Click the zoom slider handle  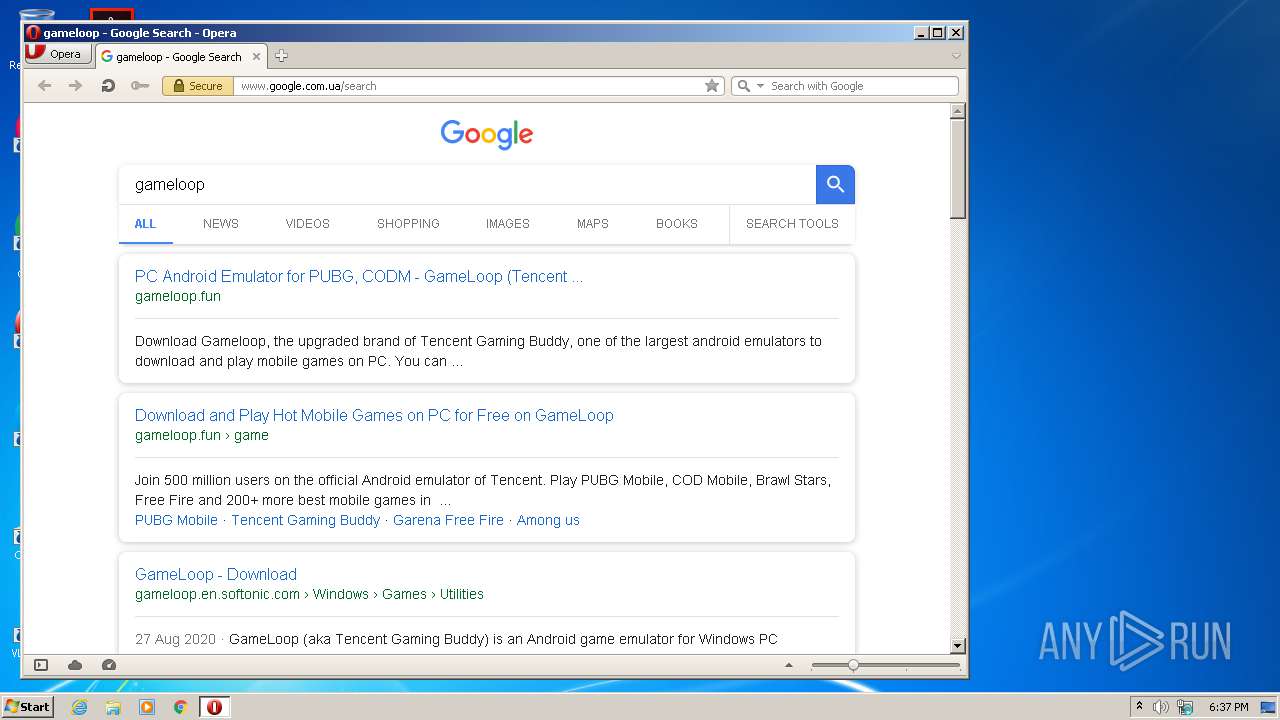[x=853, y=665]
